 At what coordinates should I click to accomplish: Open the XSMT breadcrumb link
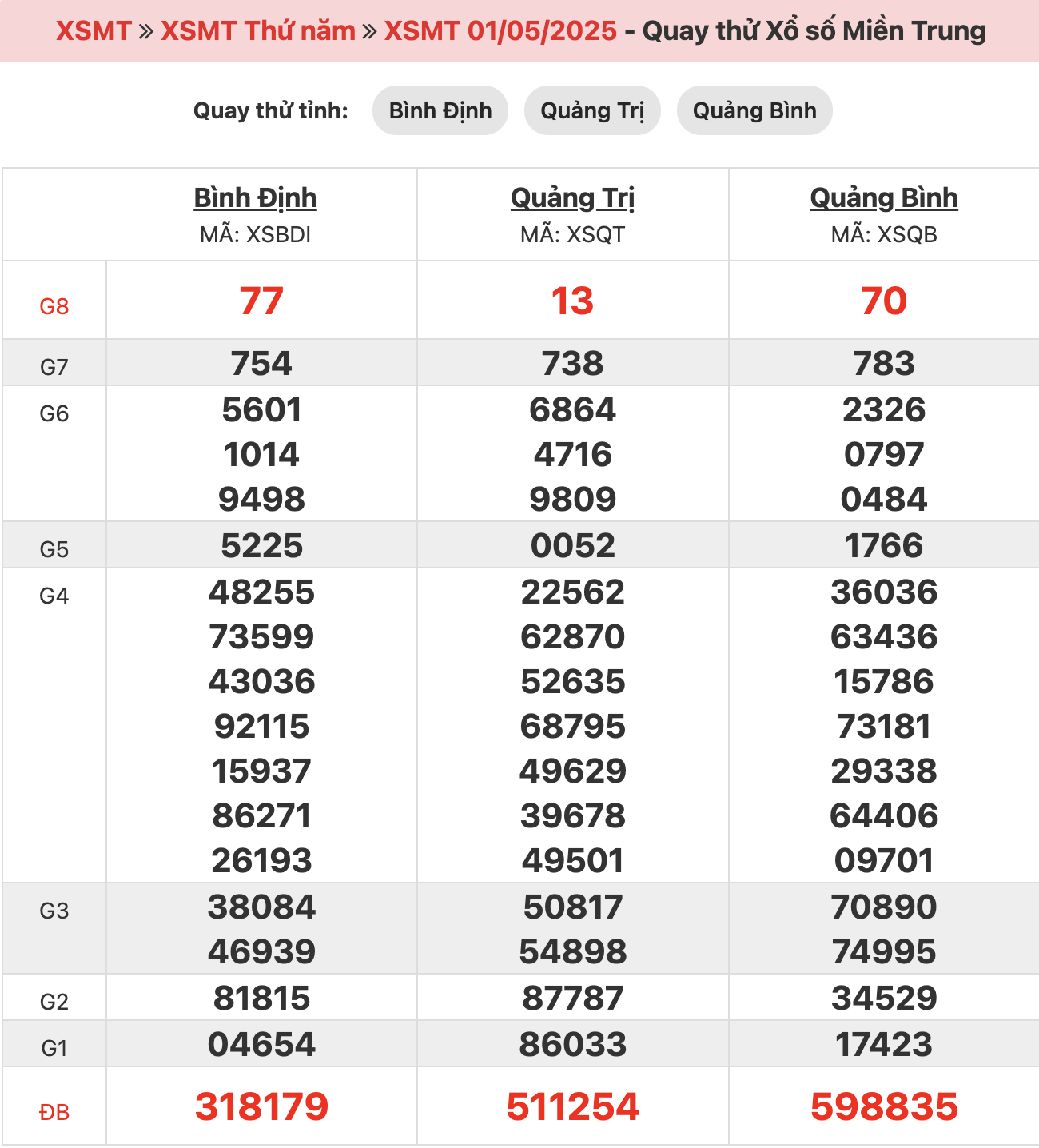tap(93, 30)
